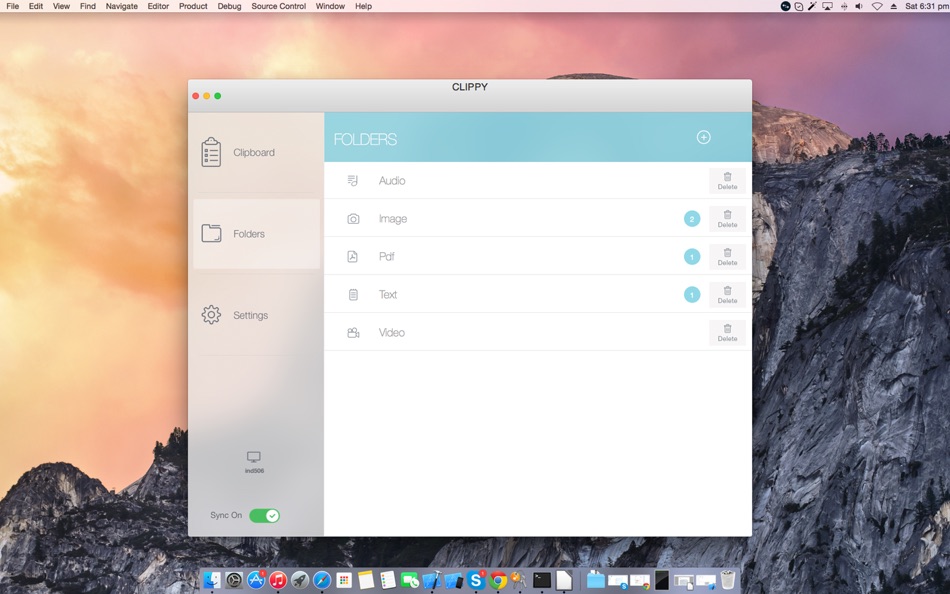Image resolution: width=950 pixels, height=594 pixels.
Task: Click the volume icon in the menu bar
Action: click(x=859, y=6)
